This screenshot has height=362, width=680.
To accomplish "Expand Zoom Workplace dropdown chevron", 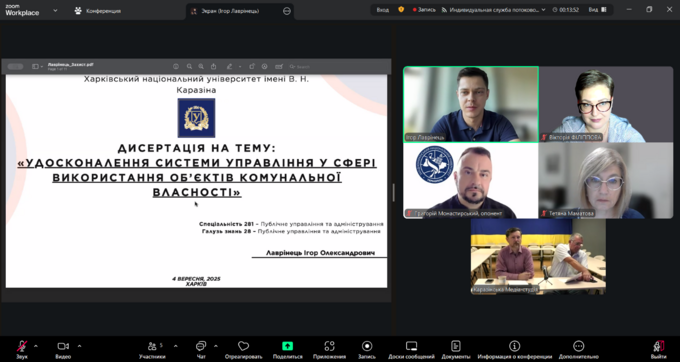I will (x=55, y=10).
